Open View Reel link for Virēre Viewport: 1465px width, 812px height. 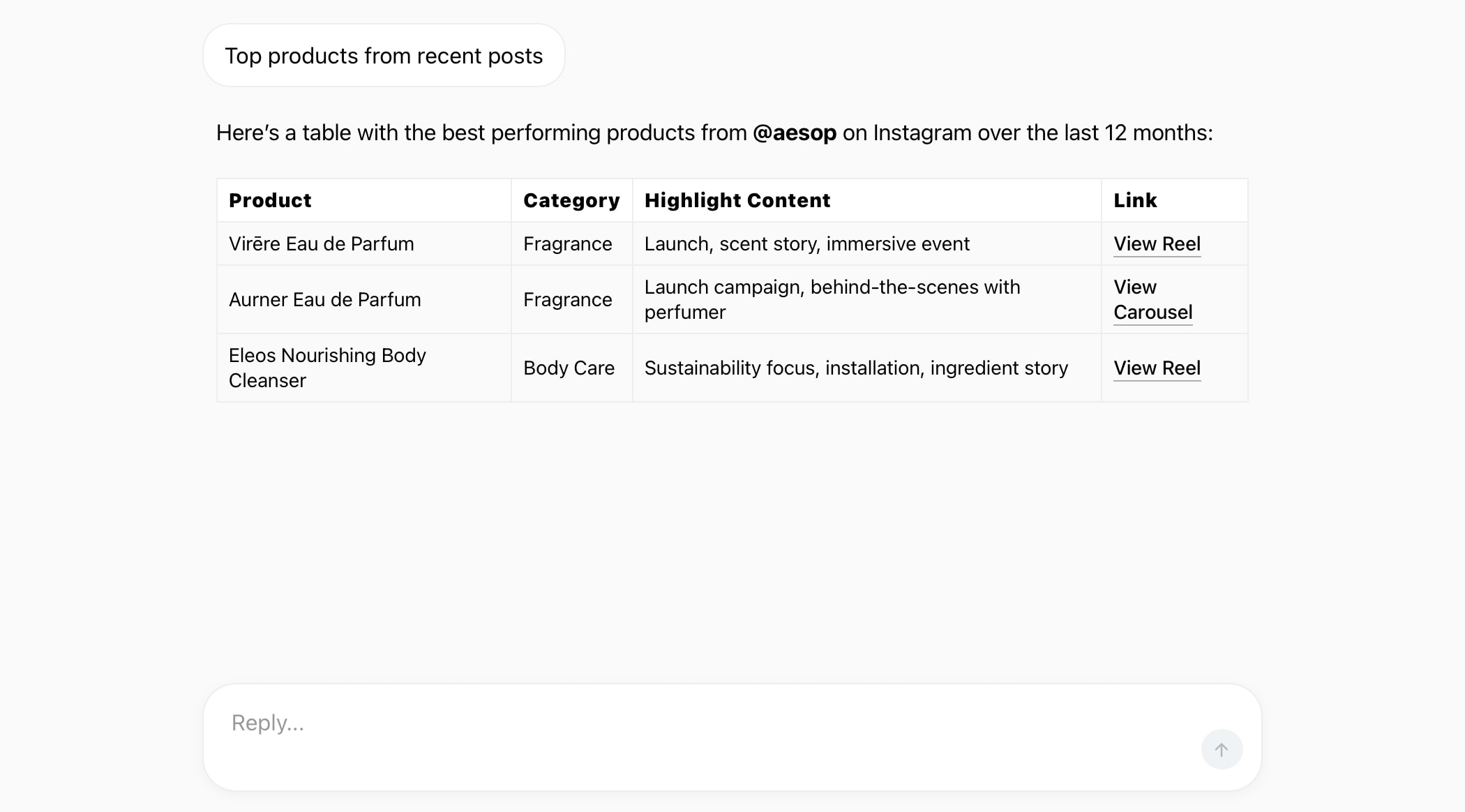click(1157, 244)
